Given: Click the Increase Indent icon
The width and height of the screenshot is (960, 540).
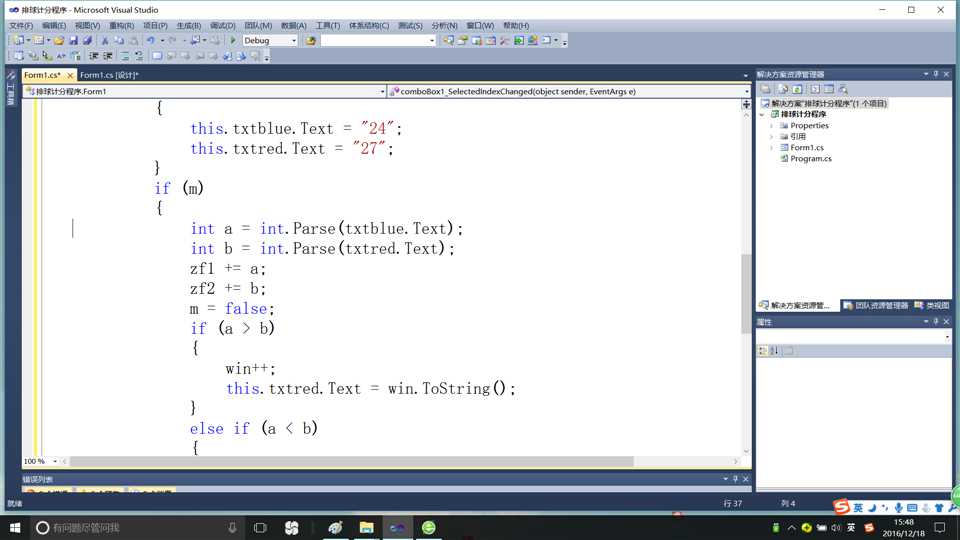Looking at the screenshot, I should coord(108,56).
